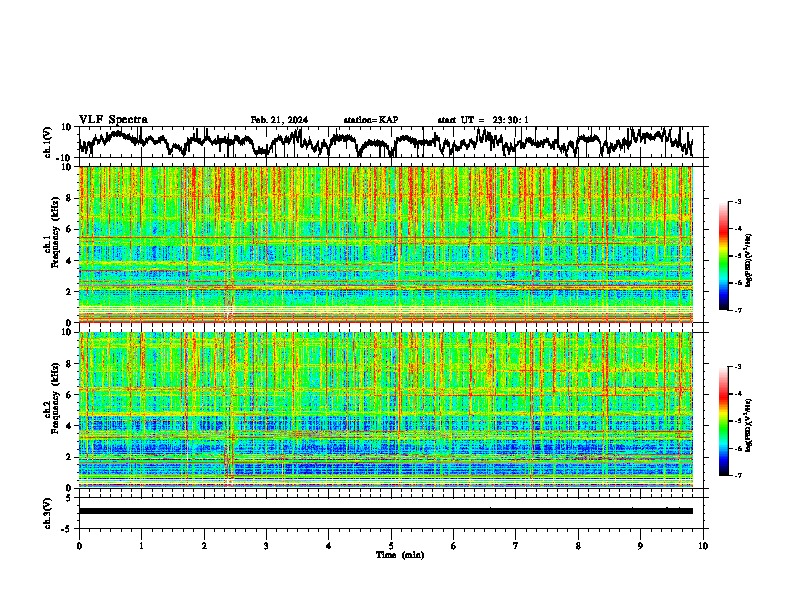Click the 6 kHz tick on ch.2 spectrogram axis

point(70,395)
